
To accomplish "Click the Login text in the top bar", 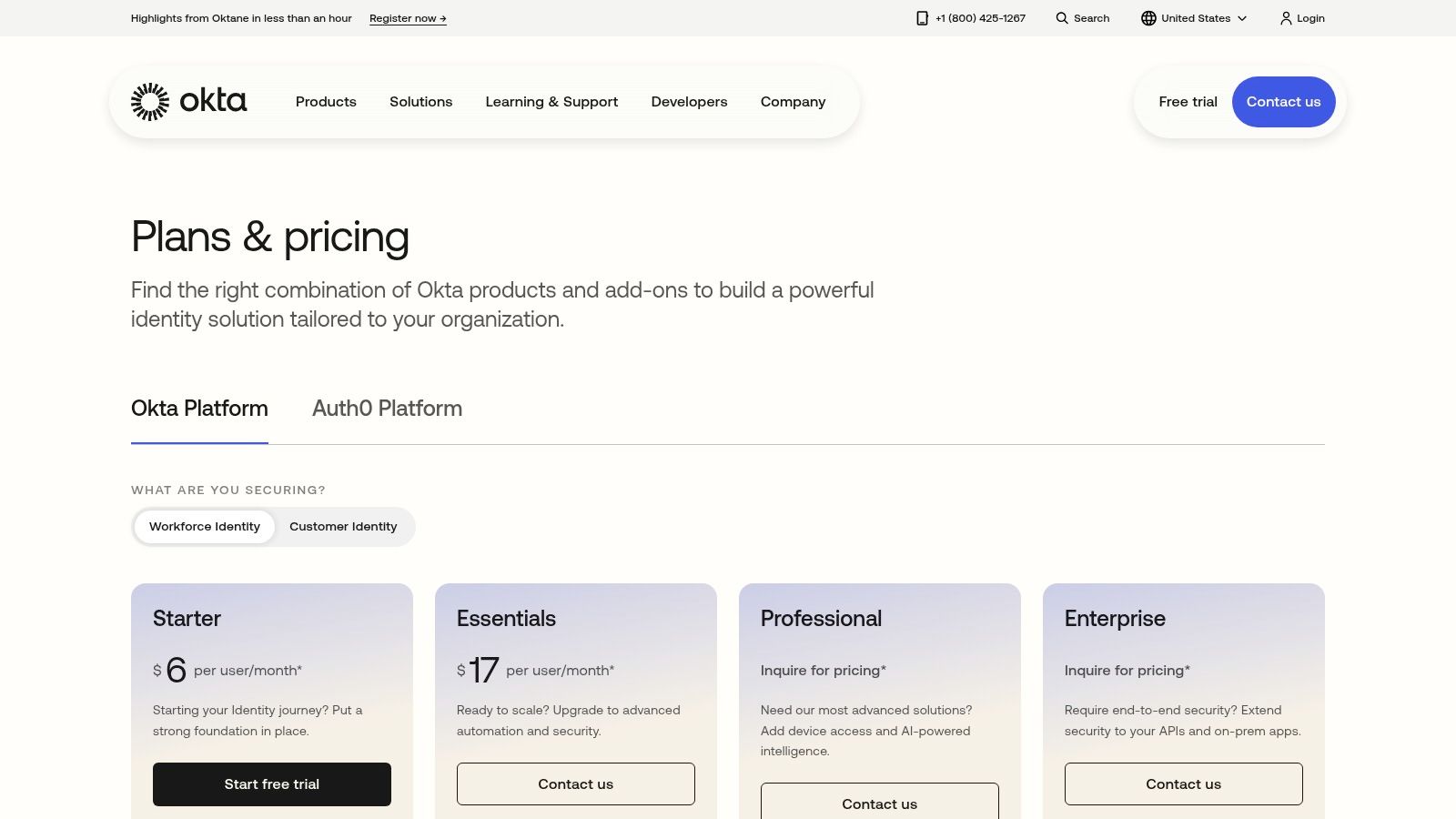I will pos(1309,18).
